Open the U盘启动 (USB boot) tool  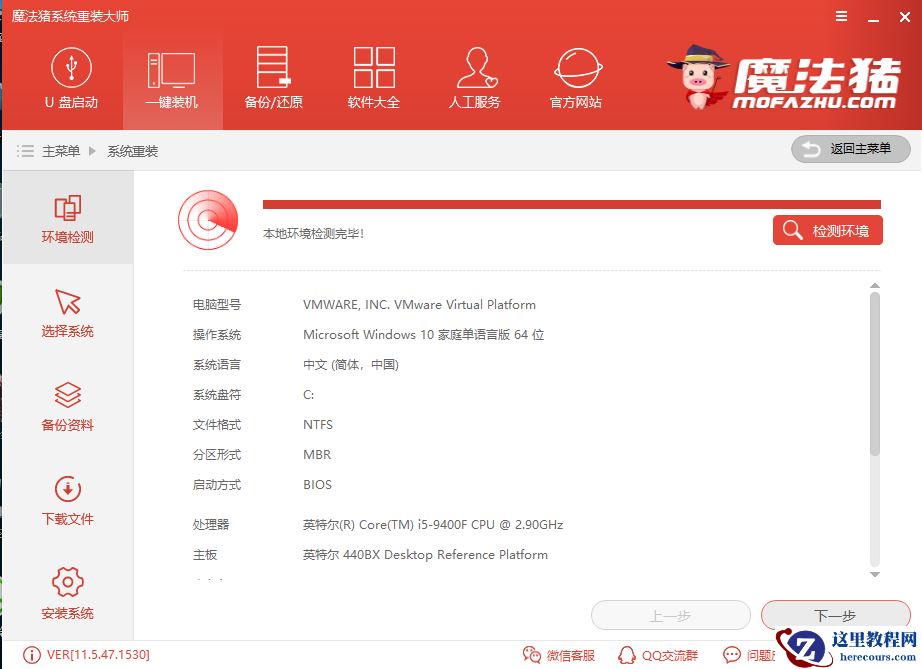click(x=71, y=80)
